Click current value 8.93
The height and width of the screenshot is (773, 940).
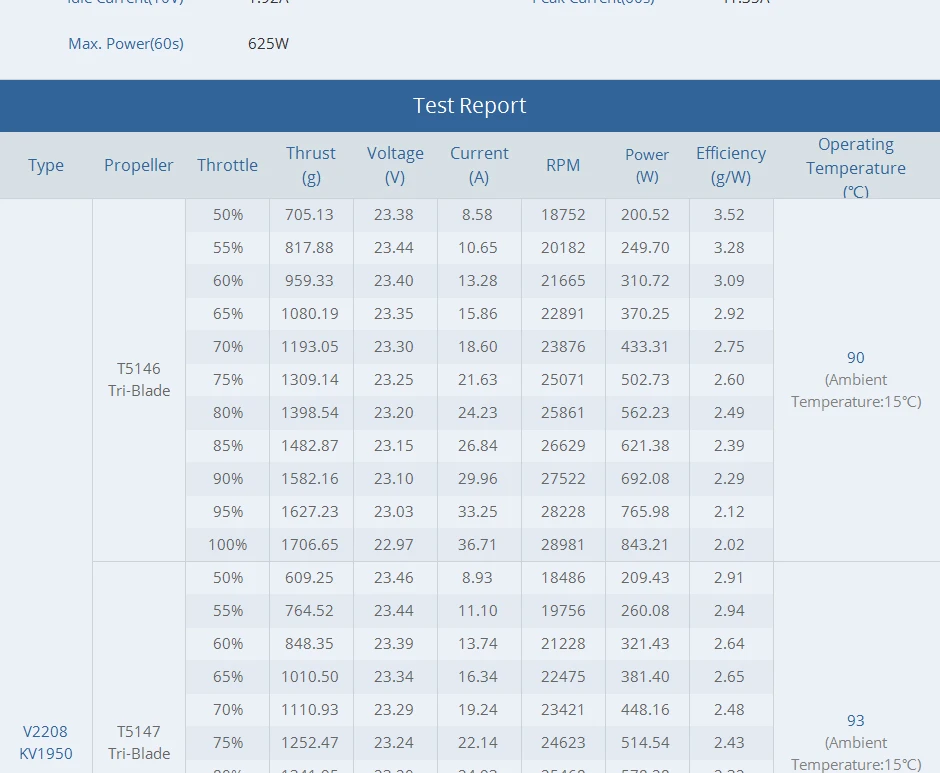(477, 578)
